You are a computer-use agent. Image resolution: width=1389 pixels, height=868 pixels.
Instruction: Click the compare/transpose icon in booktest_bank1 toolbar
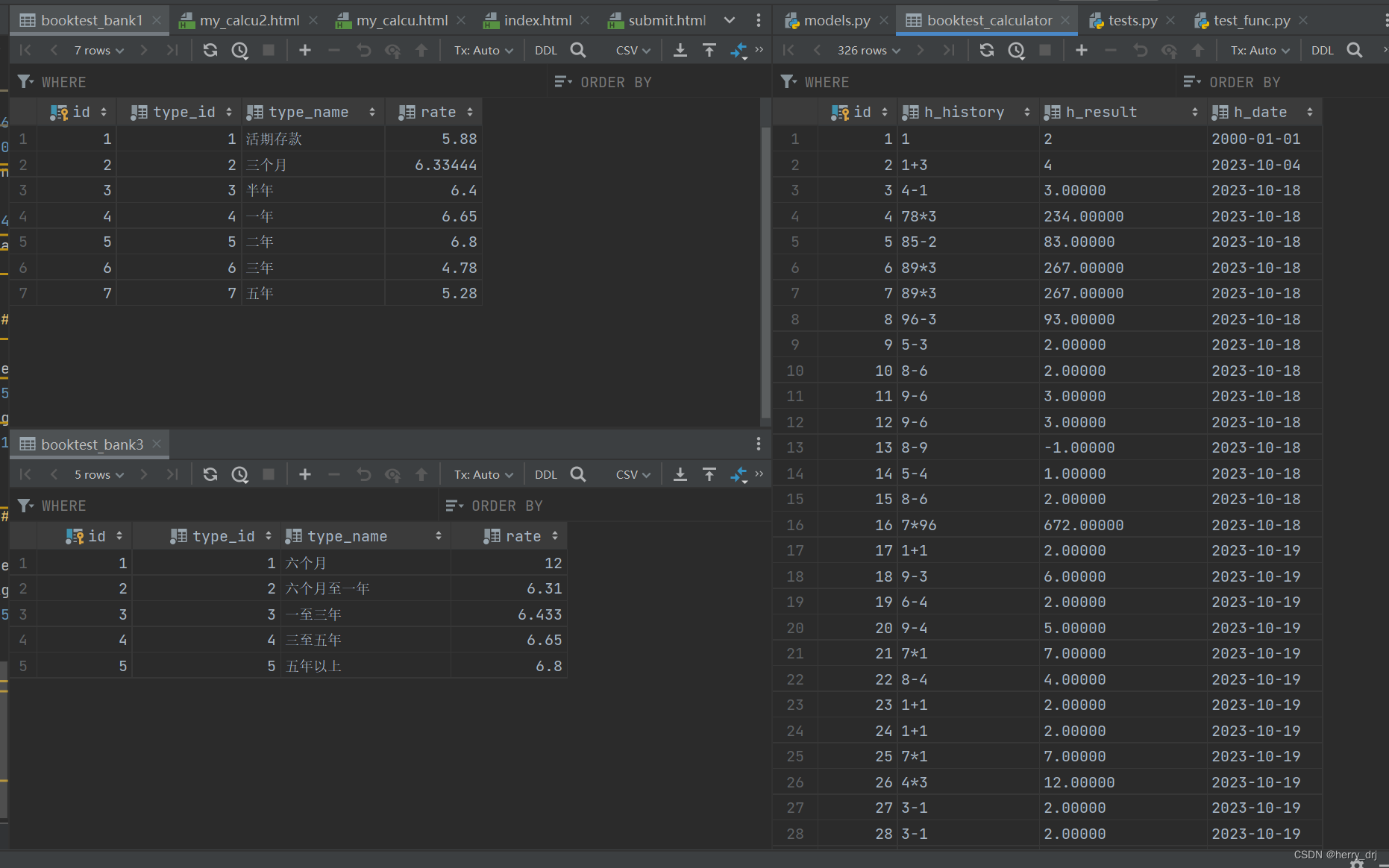pyautogui.click(x=739, y=50)
